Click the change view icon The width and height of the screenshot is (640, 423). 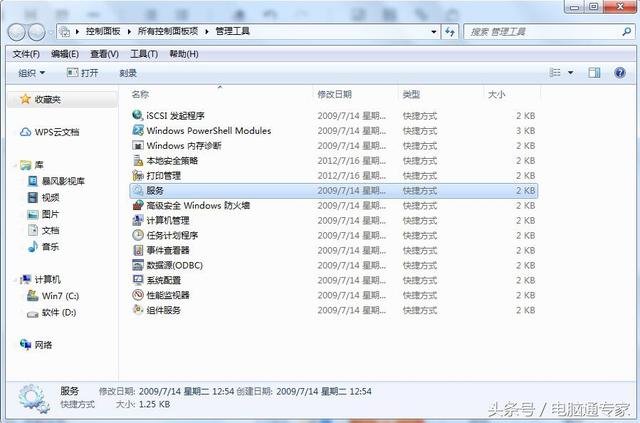click(555, 73)
